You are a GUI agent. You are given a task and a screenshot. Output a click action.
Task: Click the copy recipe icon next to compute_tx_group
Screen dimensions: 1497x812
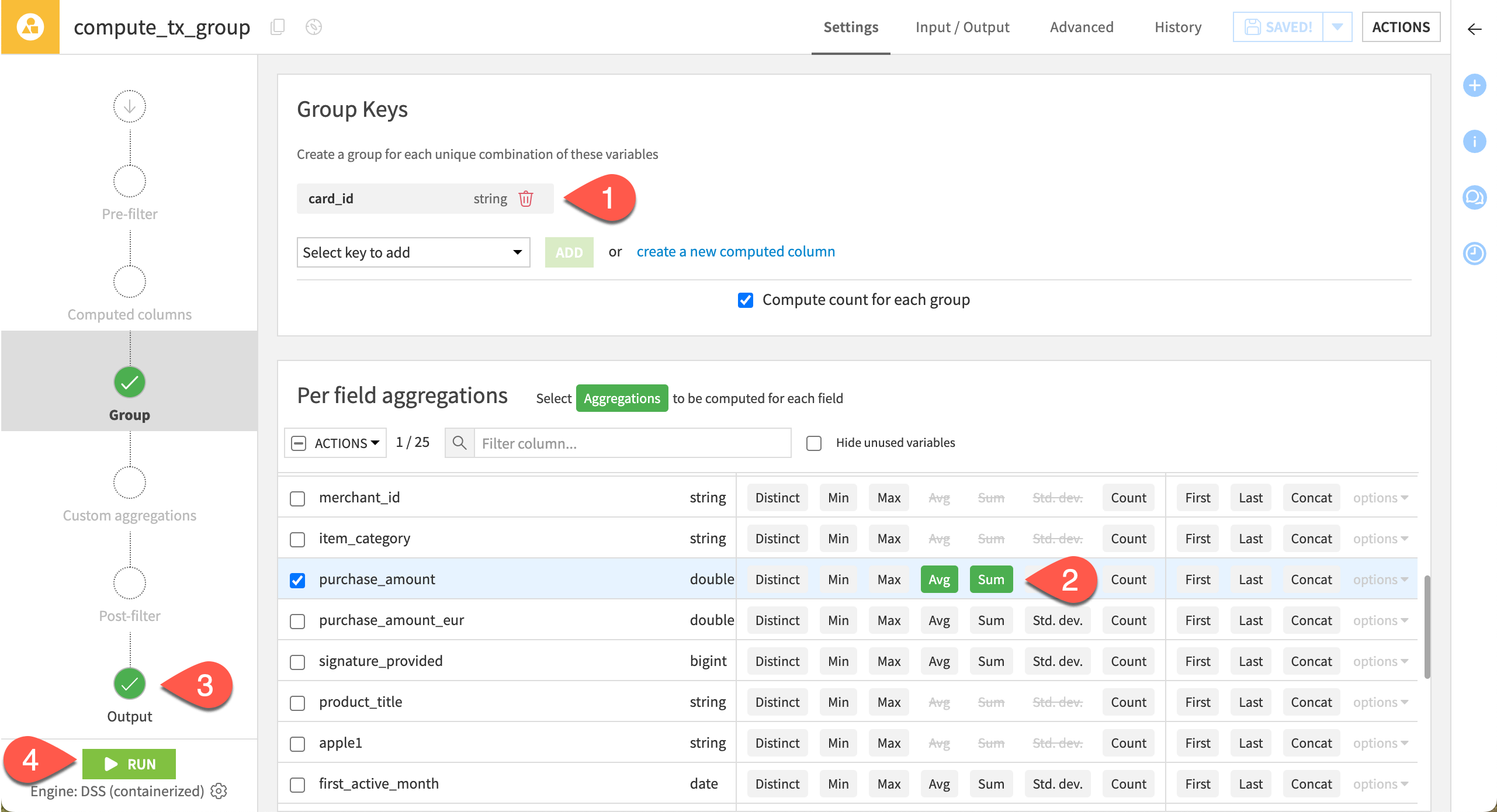pos(277,27)
